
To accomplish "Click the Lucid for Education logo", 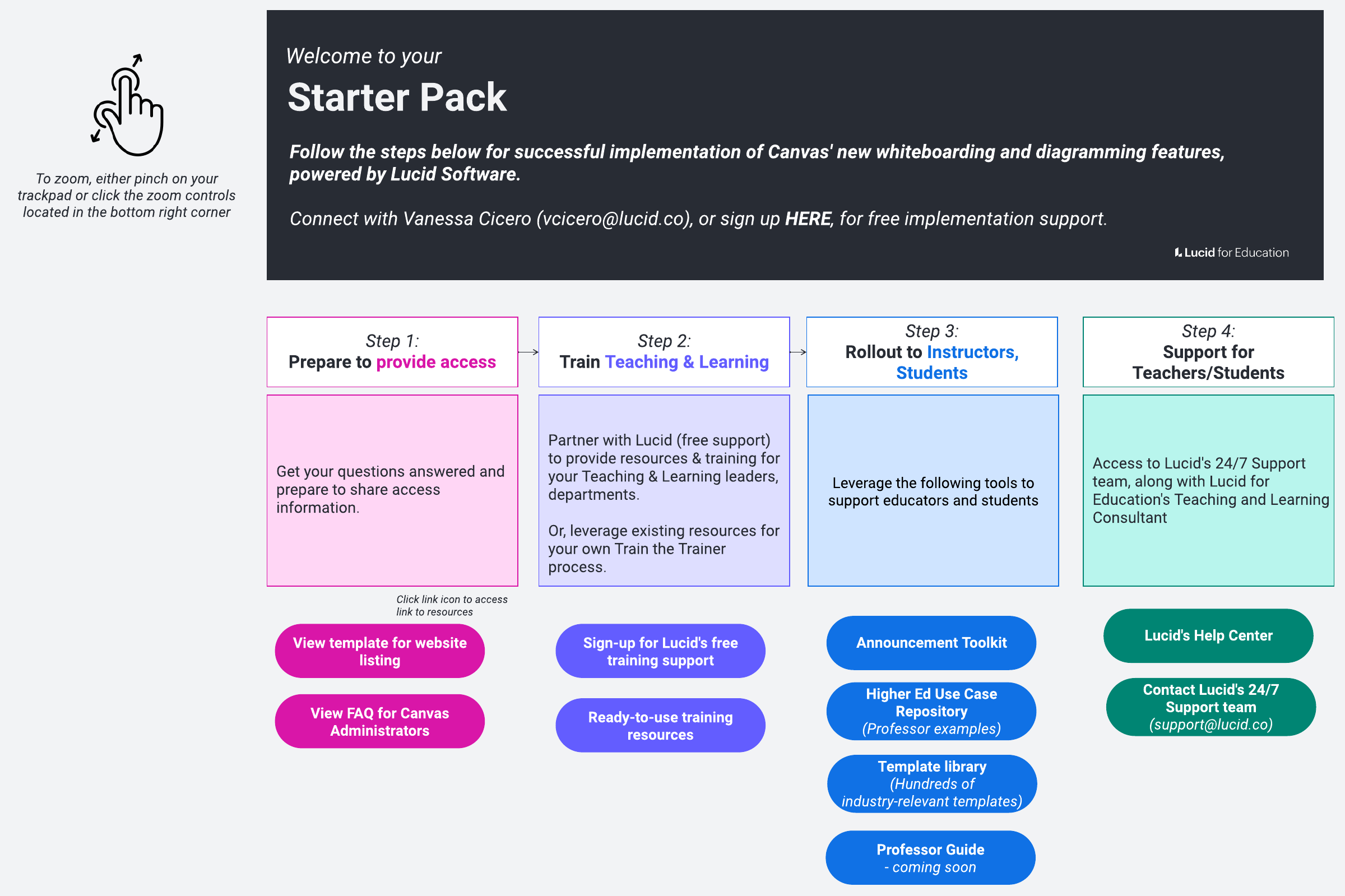I will tap(1231, 253).
